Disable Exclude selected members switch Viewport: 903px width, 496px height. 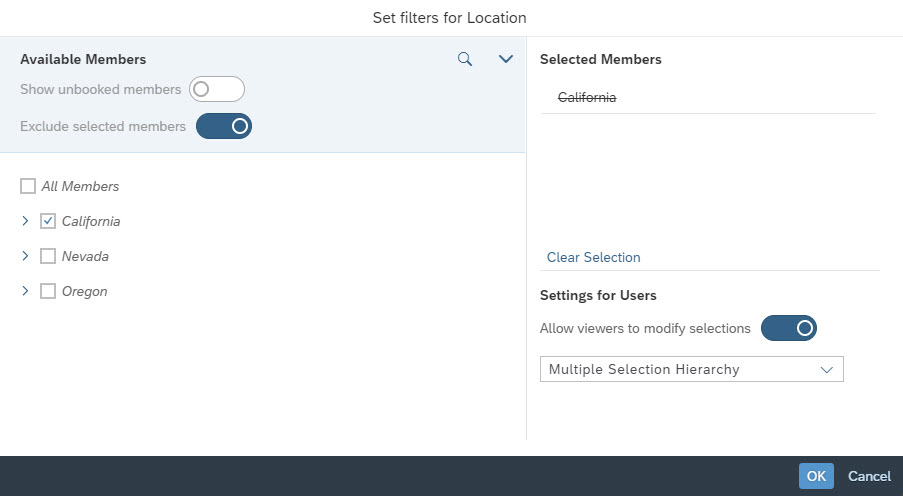pos(224,126)
